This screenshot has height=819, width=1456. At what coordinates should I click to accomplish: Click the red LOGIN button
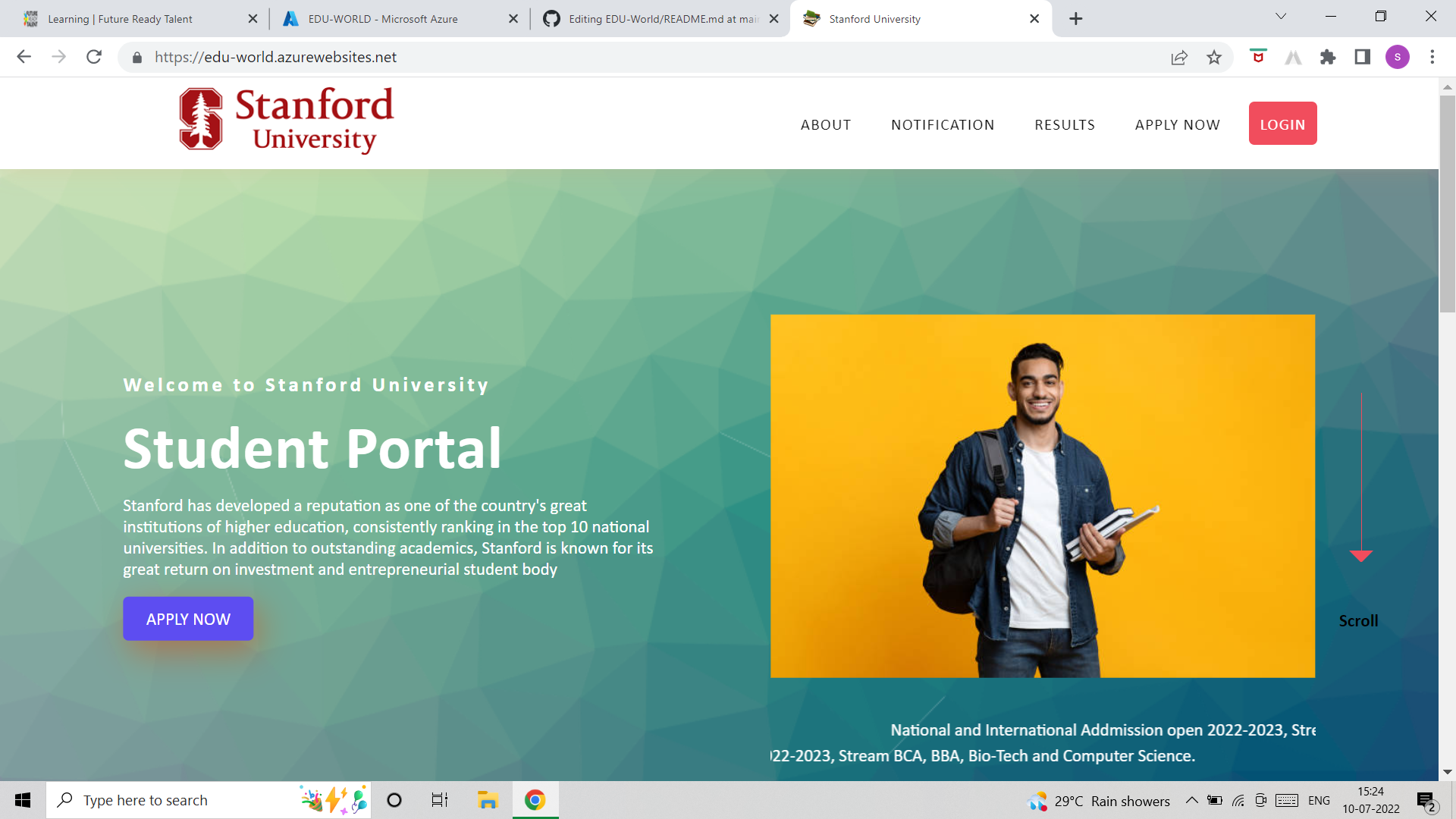click(x=1282, y=124)
